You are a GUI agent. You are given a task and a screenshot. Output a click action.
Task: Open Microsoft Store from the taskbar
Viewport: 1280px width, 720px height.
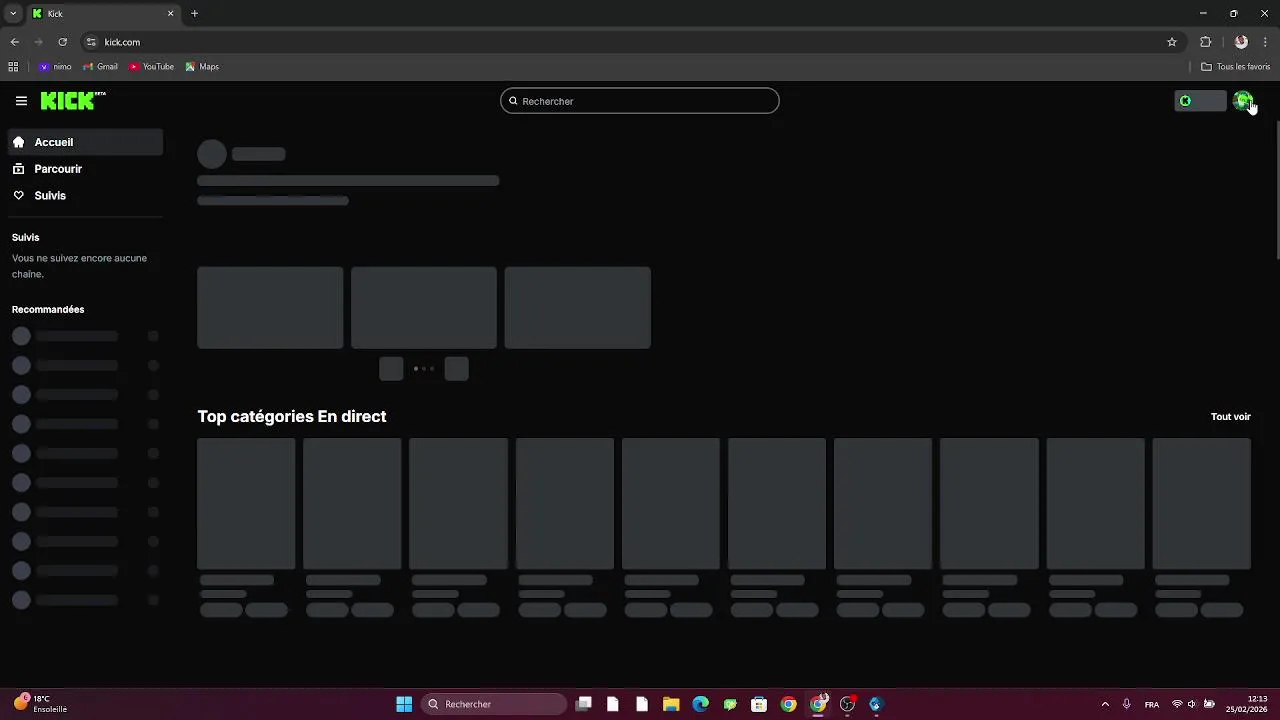click(759, 704)
